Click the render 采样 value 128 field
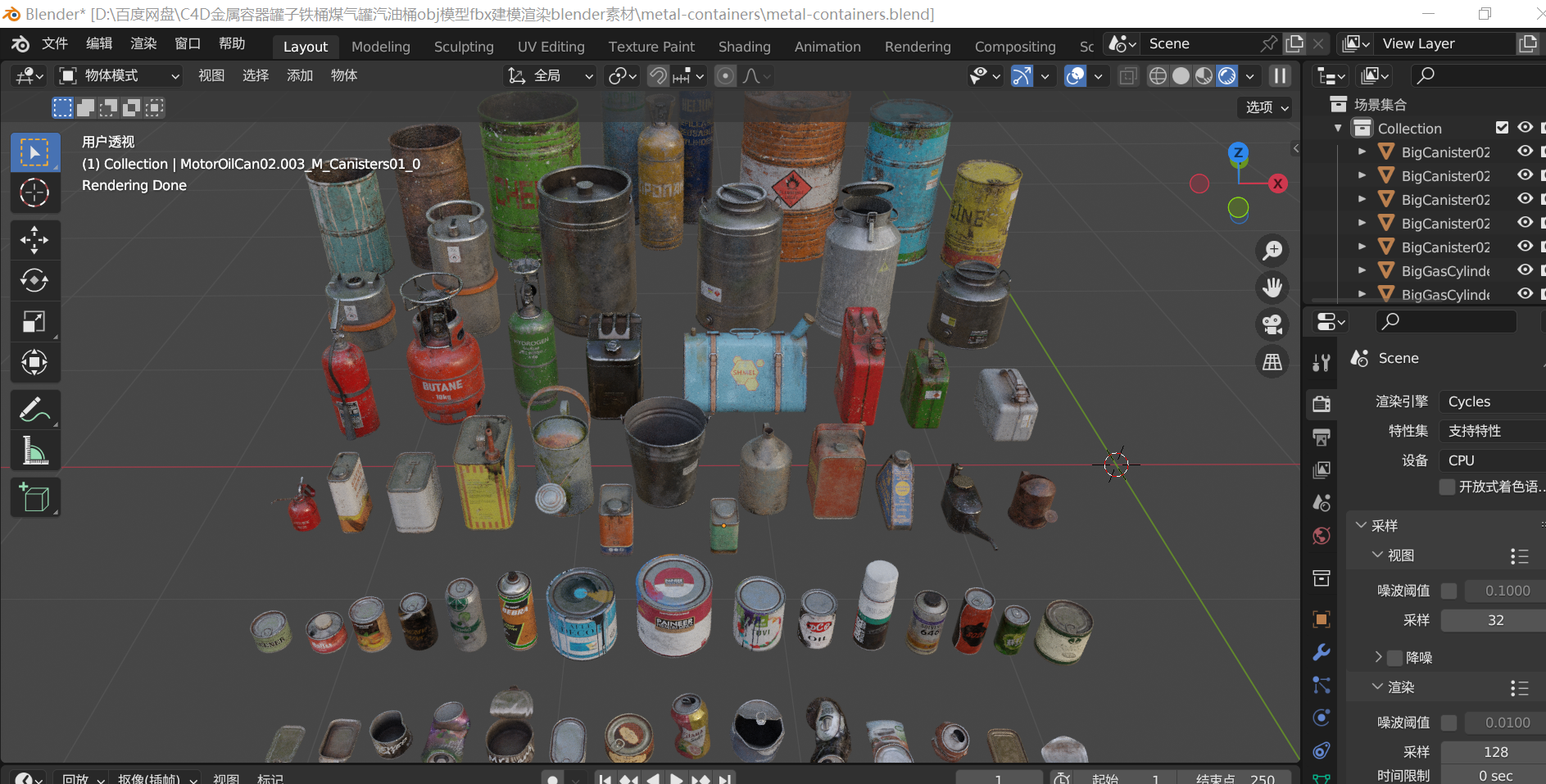This screenshot has width=1546, height=784. coord(1494,752)
